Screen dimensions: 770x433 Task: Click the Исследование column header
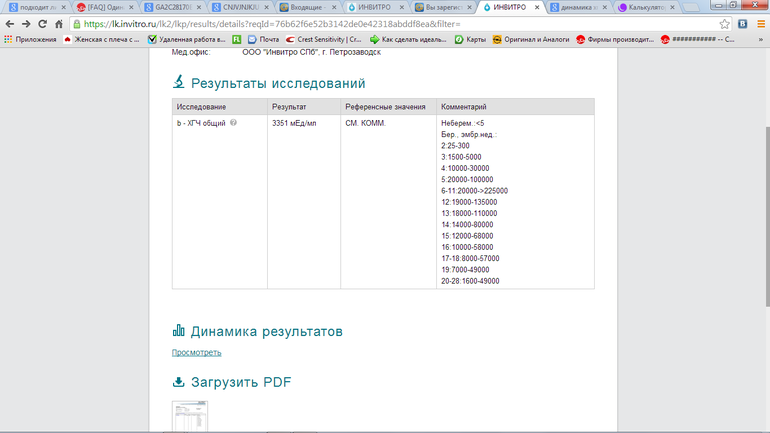click(201, 107)
